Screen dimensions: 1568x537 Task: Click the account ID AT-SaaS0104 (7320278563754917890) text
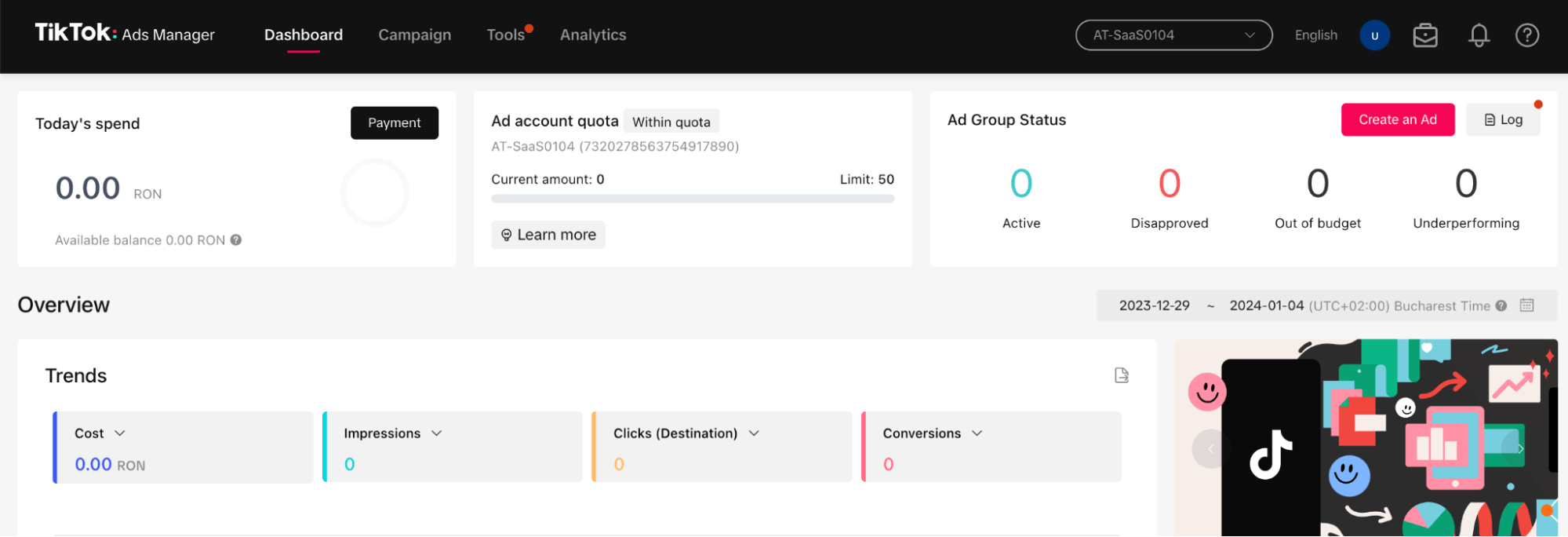tap(615, 147)
